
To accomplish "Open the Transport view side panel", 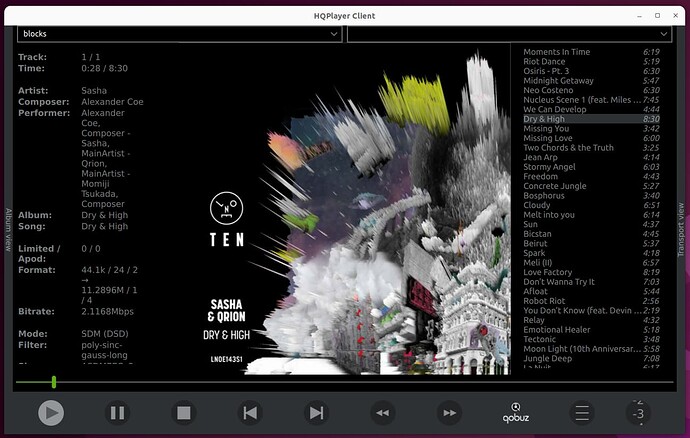I will (681, 230).
